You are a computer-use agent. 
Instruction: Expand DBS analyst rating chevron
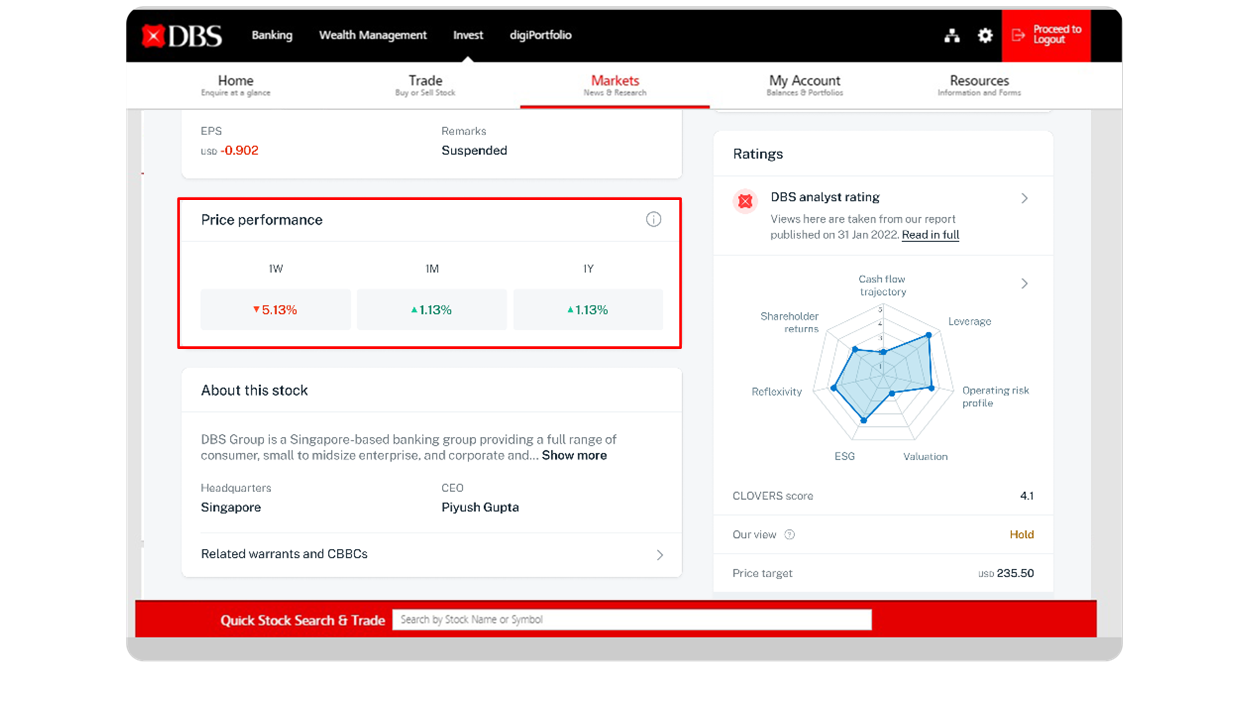click(1025, 198)
